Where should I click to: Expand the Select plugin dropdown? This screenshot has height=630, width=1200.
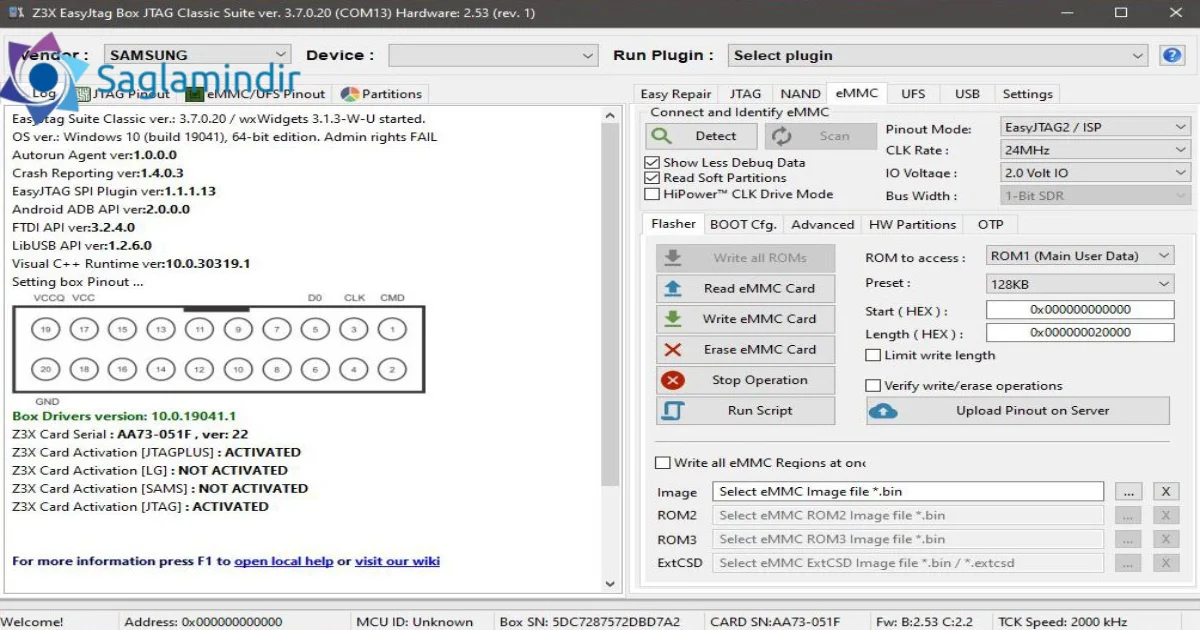[937, 55]
